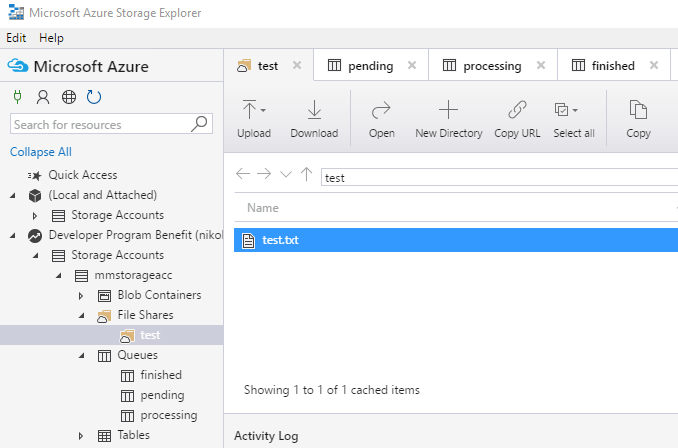
Task: Click the test.txt file icon
Action: click(x=248, y=240)
